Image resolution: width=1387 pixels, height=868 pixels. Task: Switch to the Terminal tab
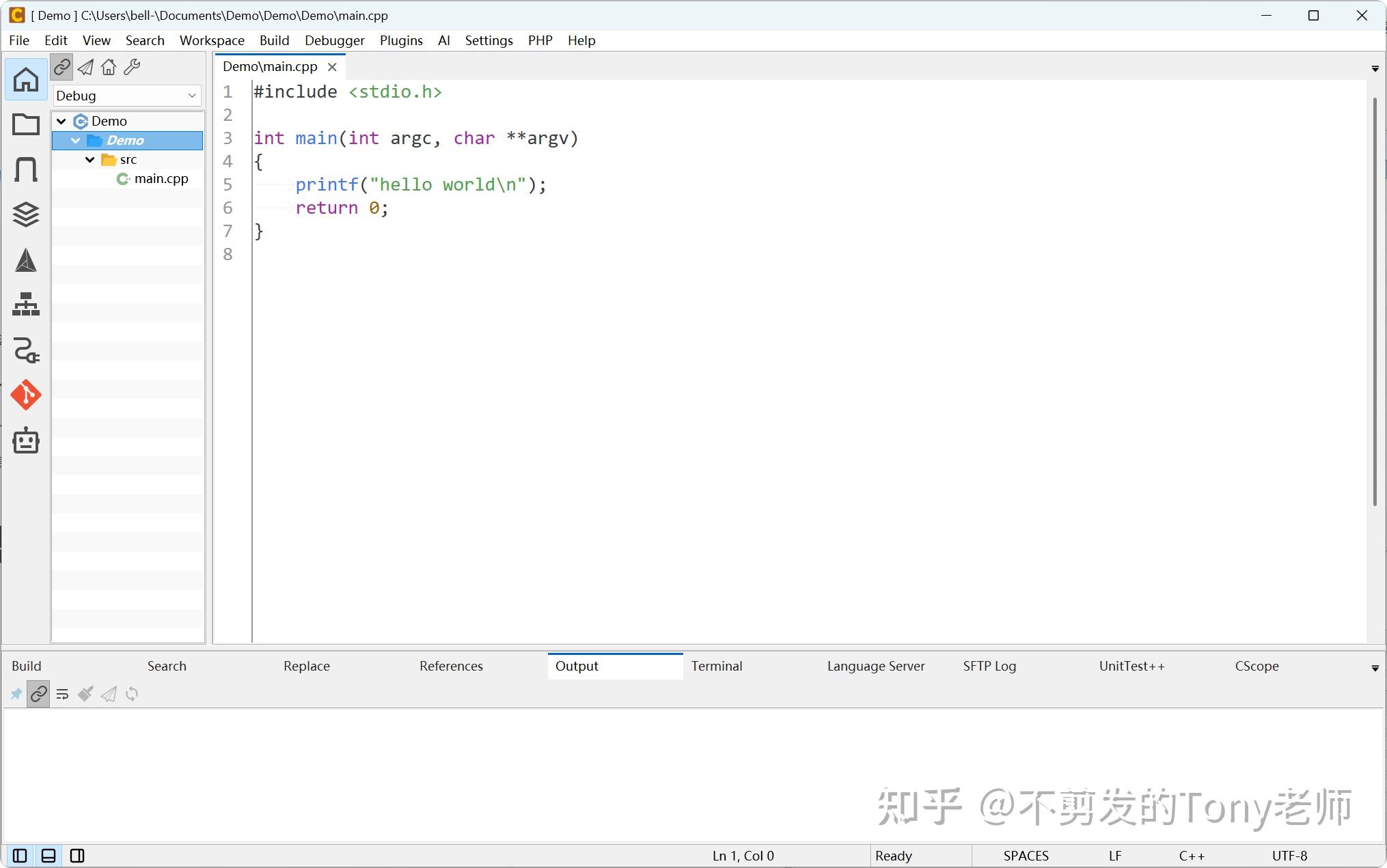pos(716,666)
